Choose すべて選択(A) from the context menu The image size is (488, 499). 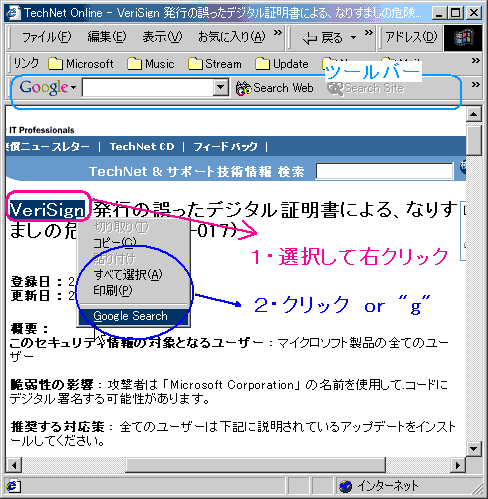(x=128, y=275)
